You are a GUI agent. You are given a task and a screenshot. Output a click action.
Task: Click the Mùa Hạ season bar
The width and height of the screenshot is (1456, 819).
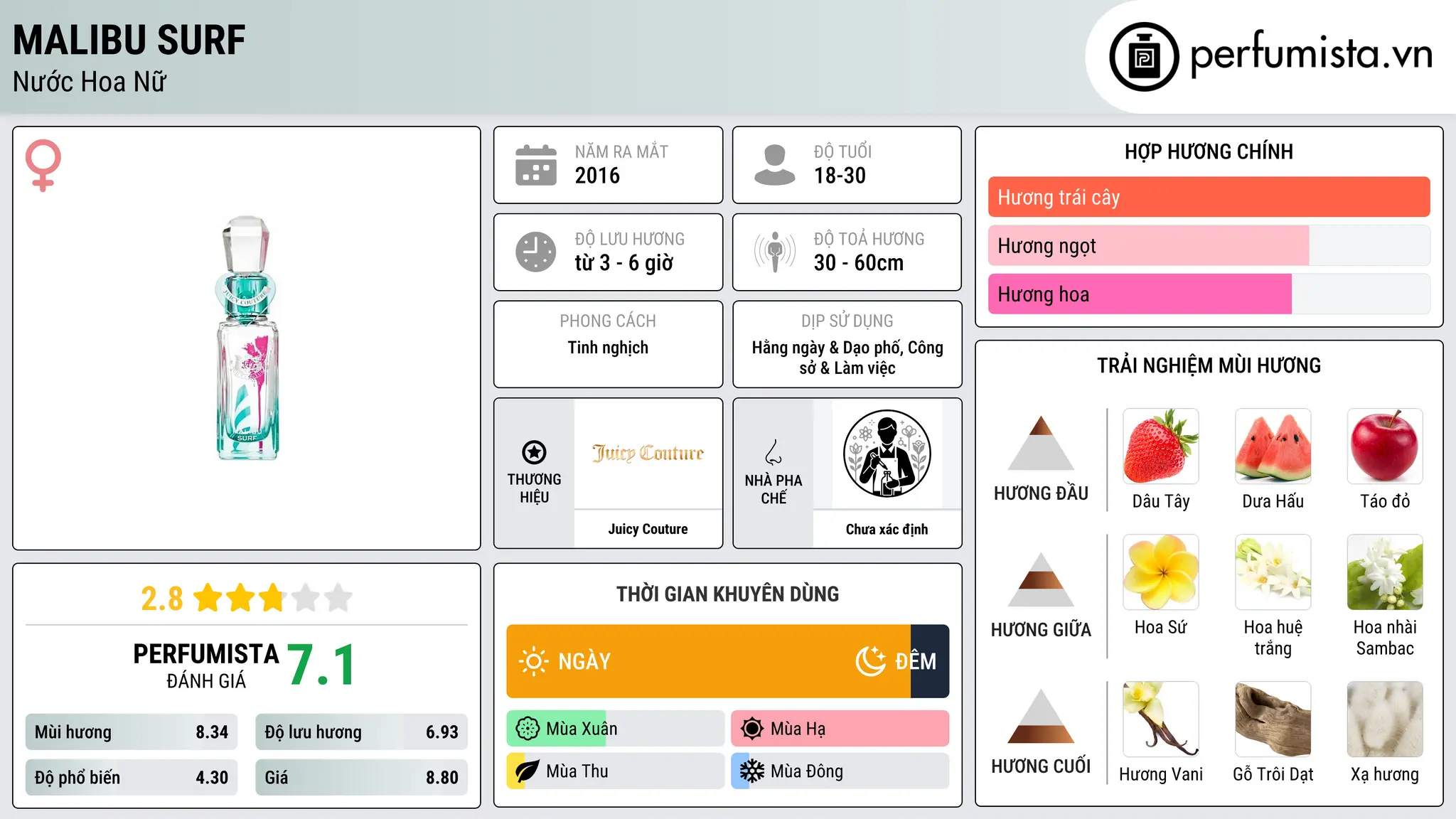click(840, 729)
